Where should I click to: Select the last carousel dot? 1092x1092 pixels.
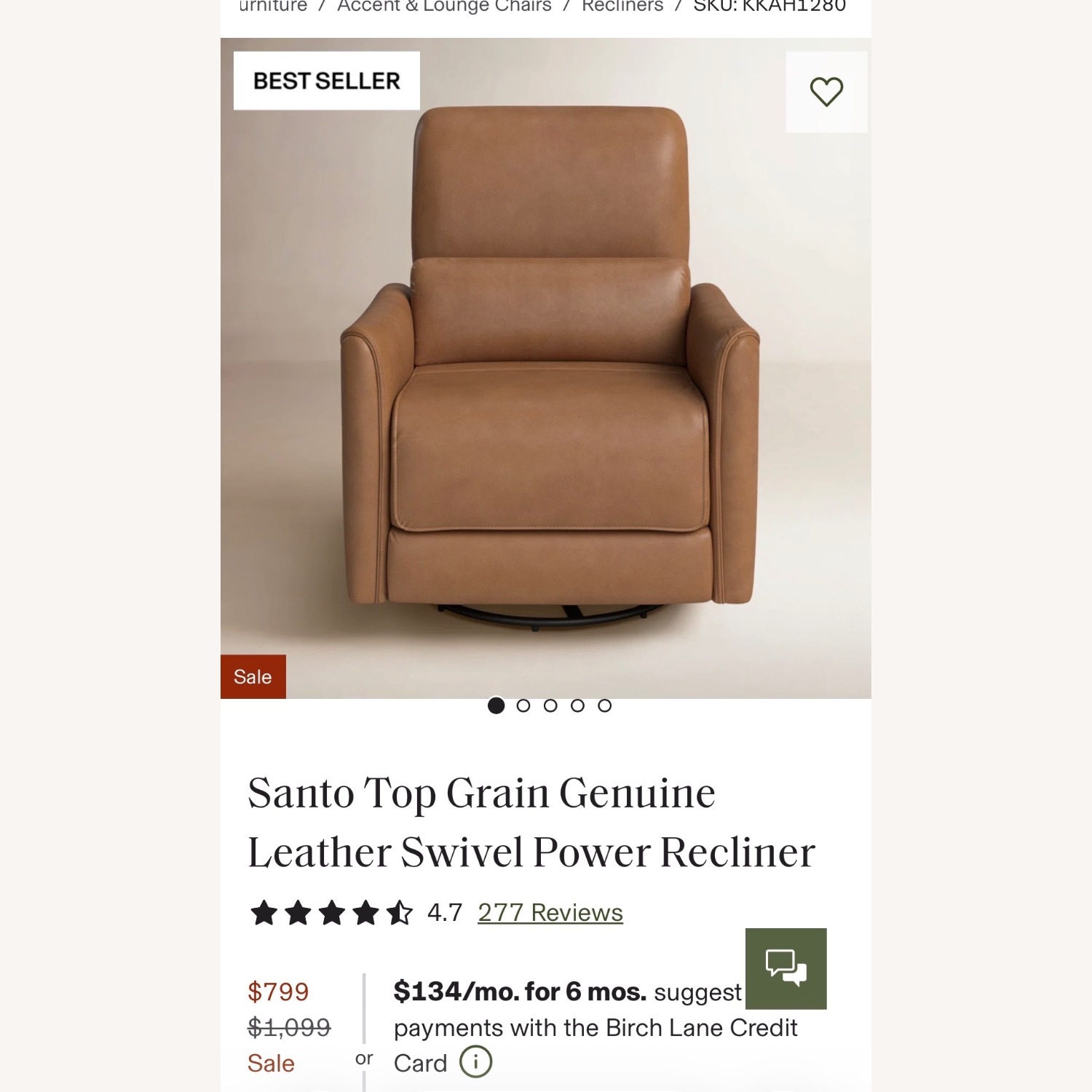point(604,705)
